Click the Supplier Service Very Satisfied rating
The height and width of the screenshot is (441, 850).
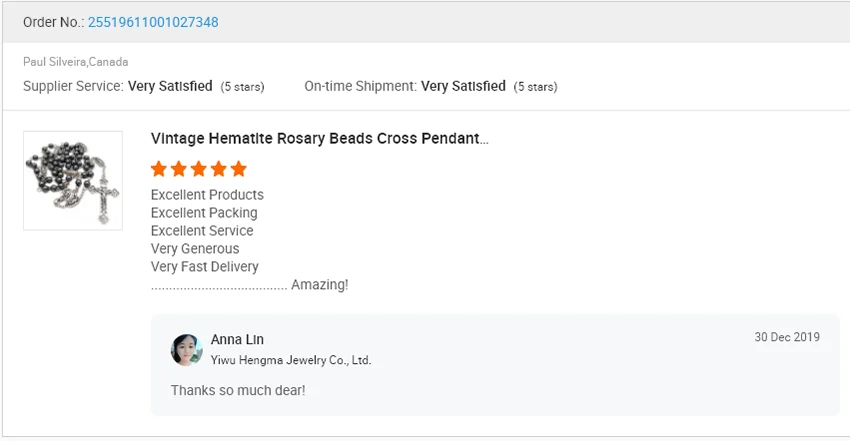pos(170,86)
